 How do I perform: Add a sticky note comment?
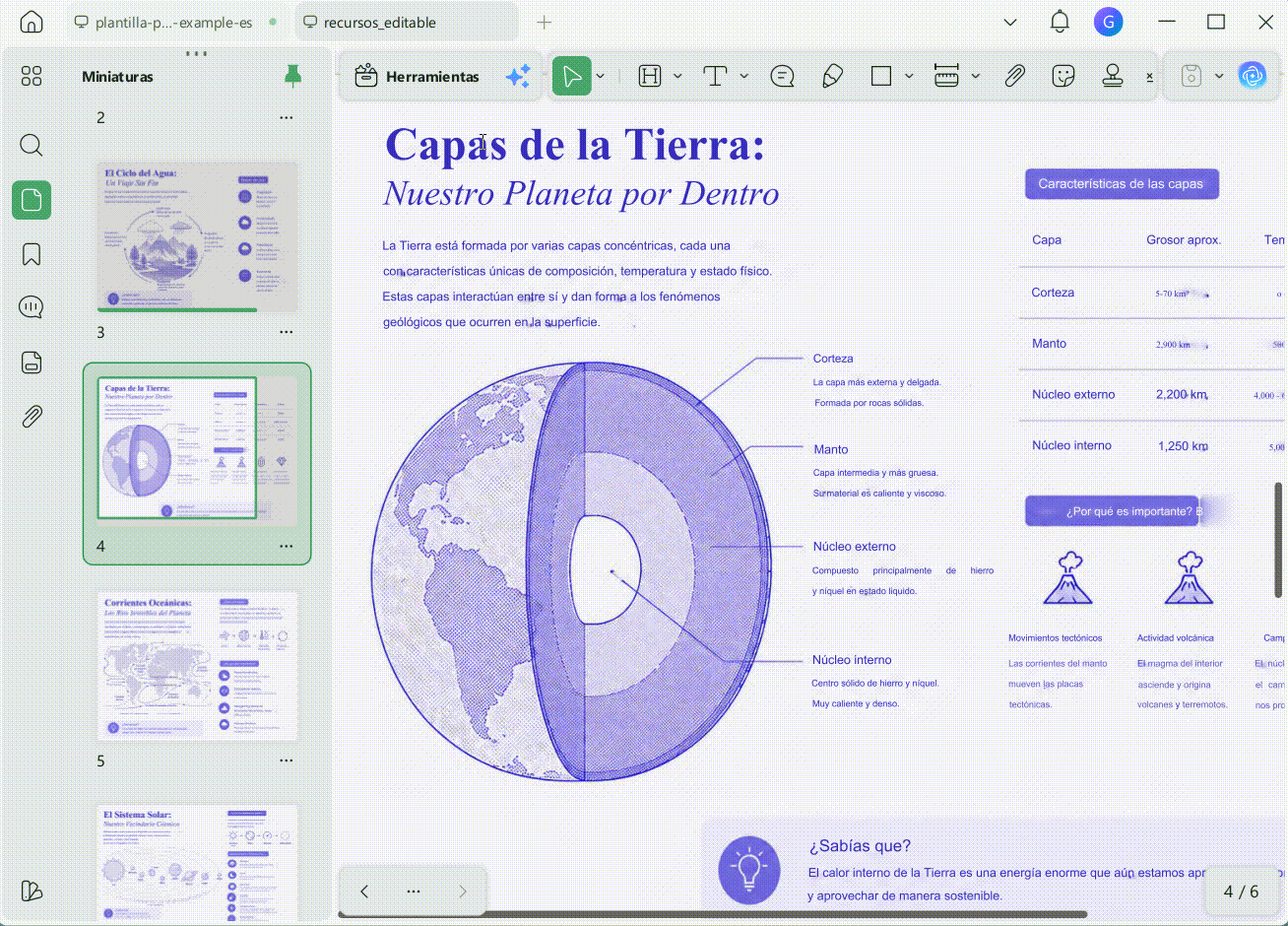783,77
